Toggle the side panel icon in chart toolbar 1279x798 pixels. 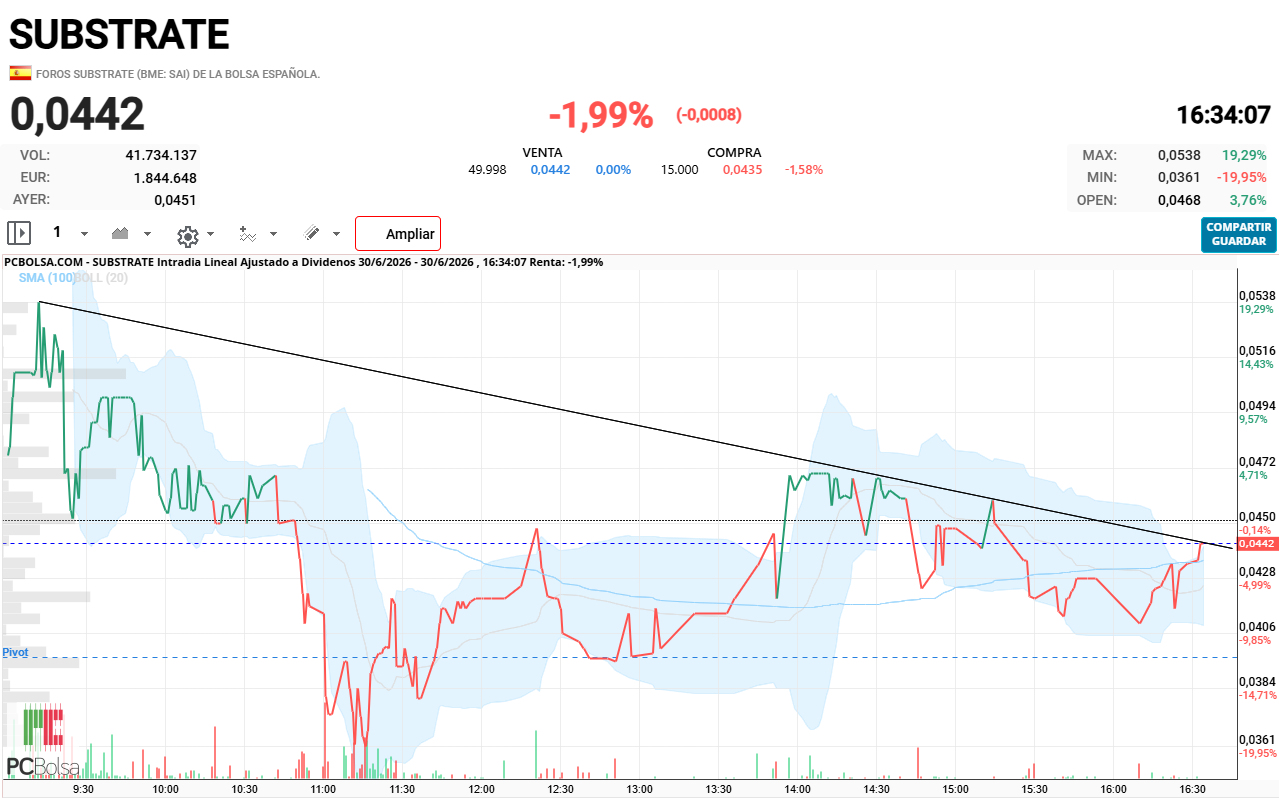pyautogui.click(x=19, y=233)
